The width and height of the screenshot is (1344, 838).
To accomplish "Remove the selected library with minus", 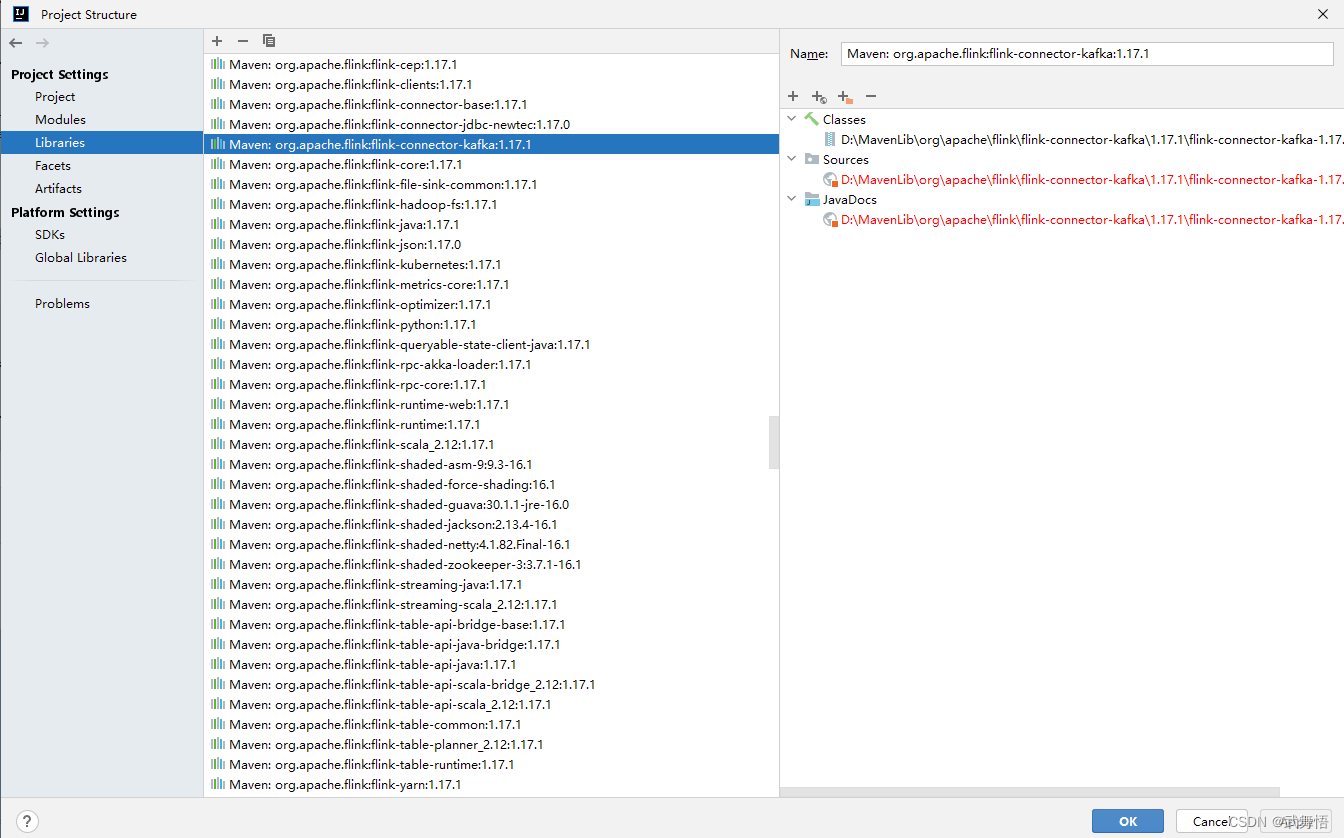I will pos(242,41).
